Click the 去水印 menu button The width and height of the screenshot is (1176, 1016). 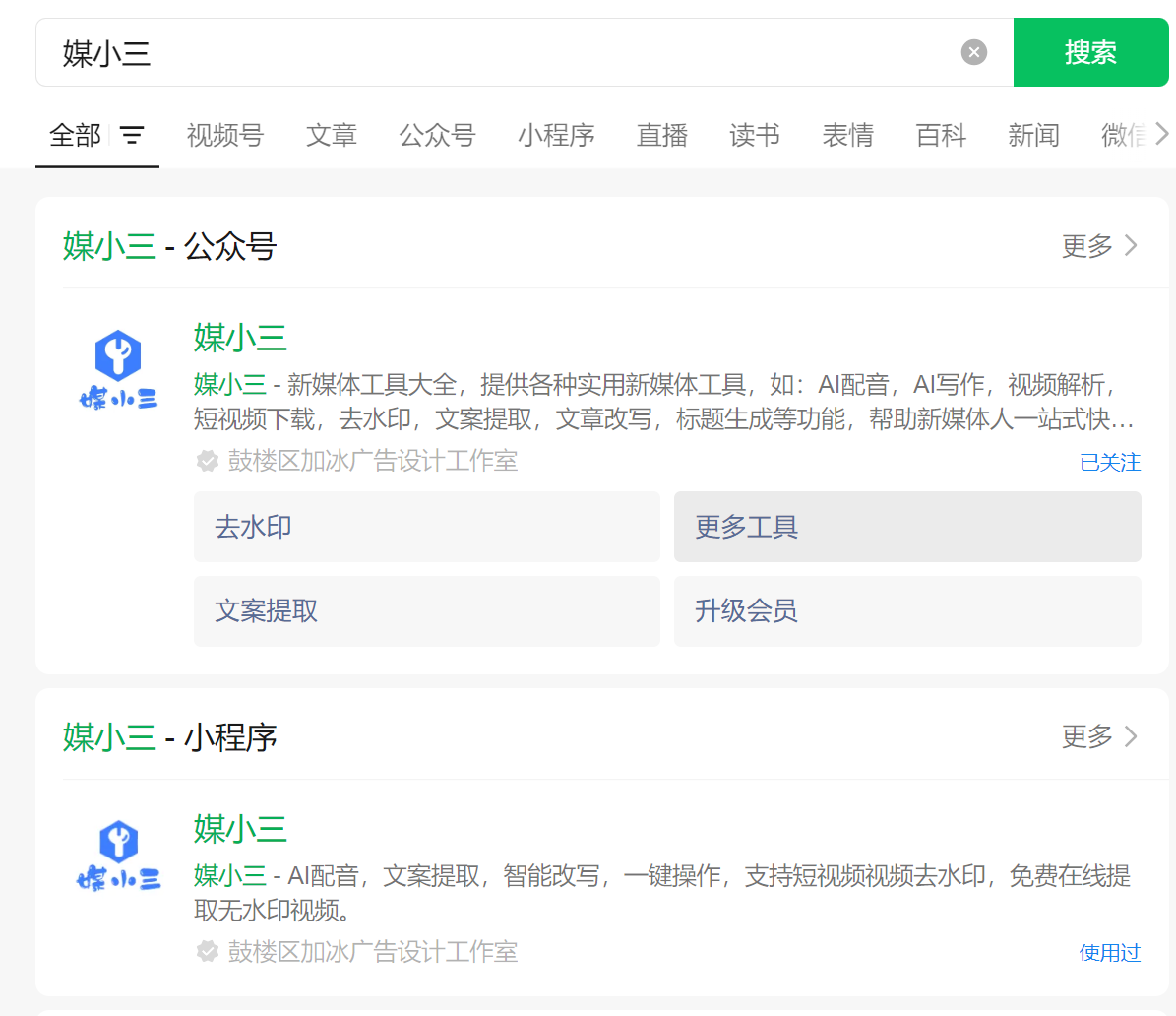(427, 527)
